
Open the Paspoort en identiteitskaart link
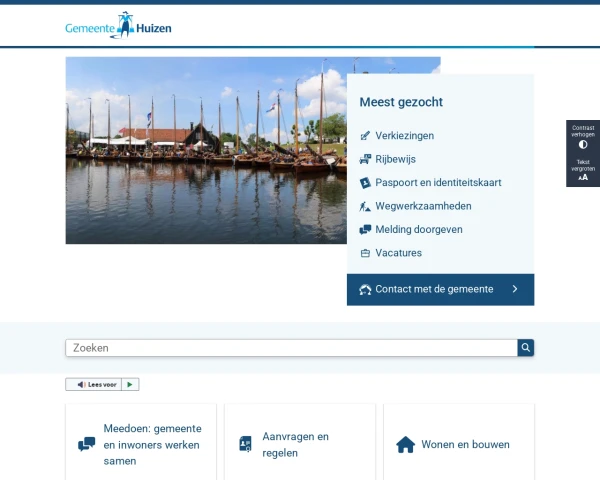click(x=438, y=183)
